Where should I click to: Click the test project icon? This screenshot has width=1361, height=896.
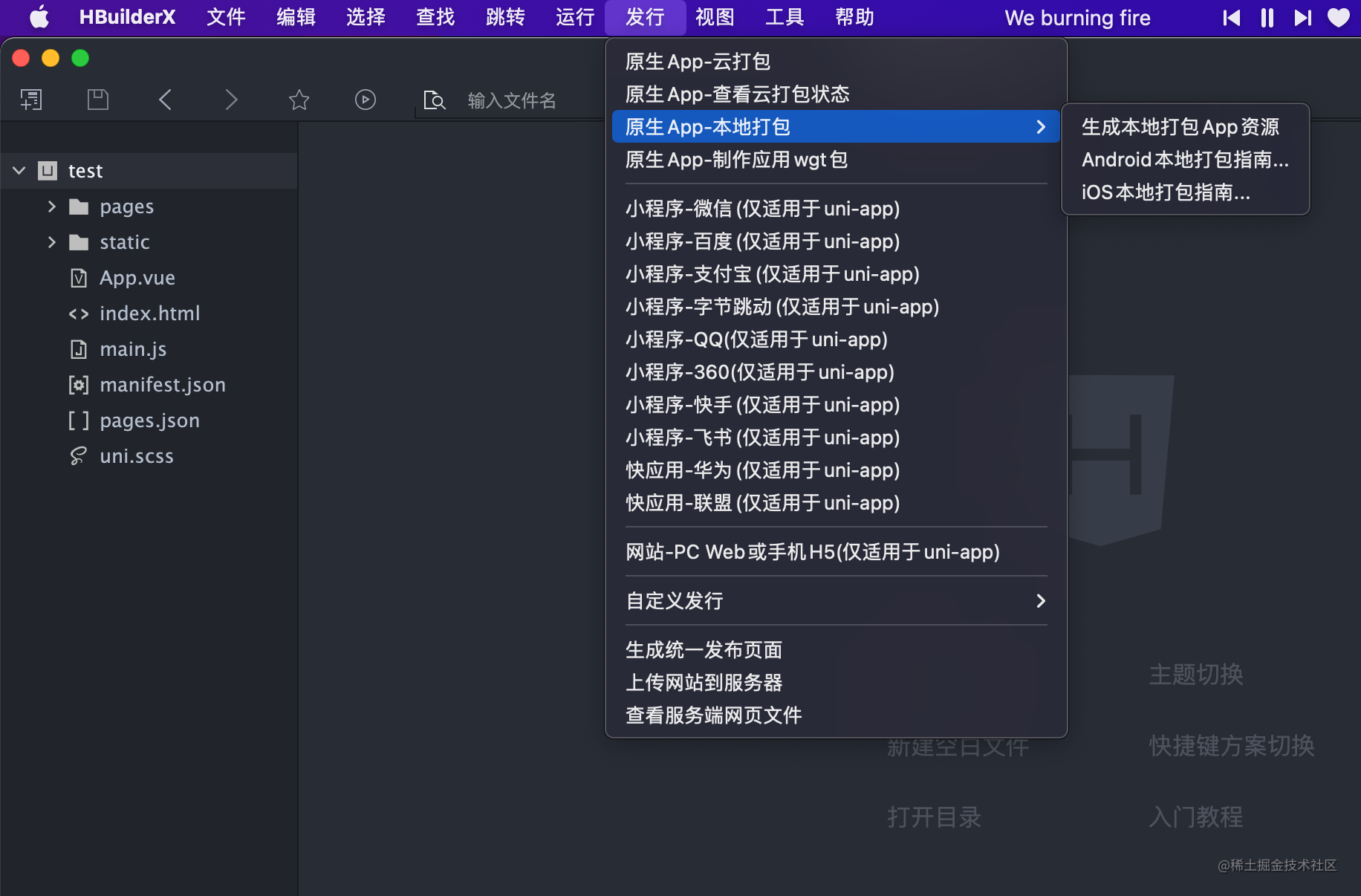(x=48, y=171)
